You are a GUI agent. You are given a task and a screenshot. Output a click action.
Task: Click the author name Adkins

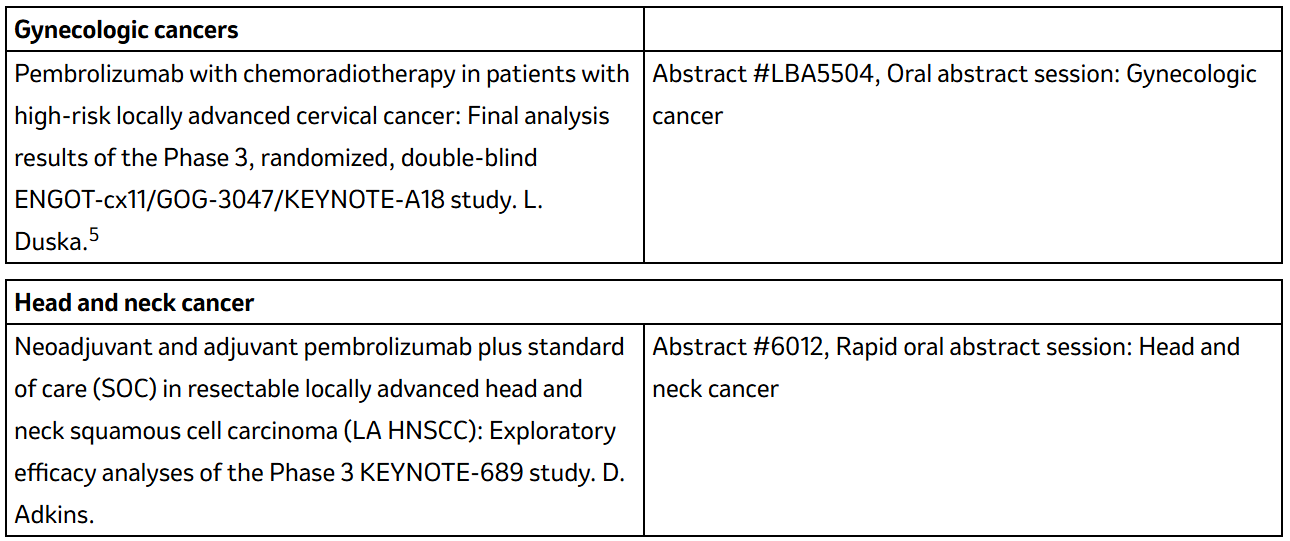point(55,515)
